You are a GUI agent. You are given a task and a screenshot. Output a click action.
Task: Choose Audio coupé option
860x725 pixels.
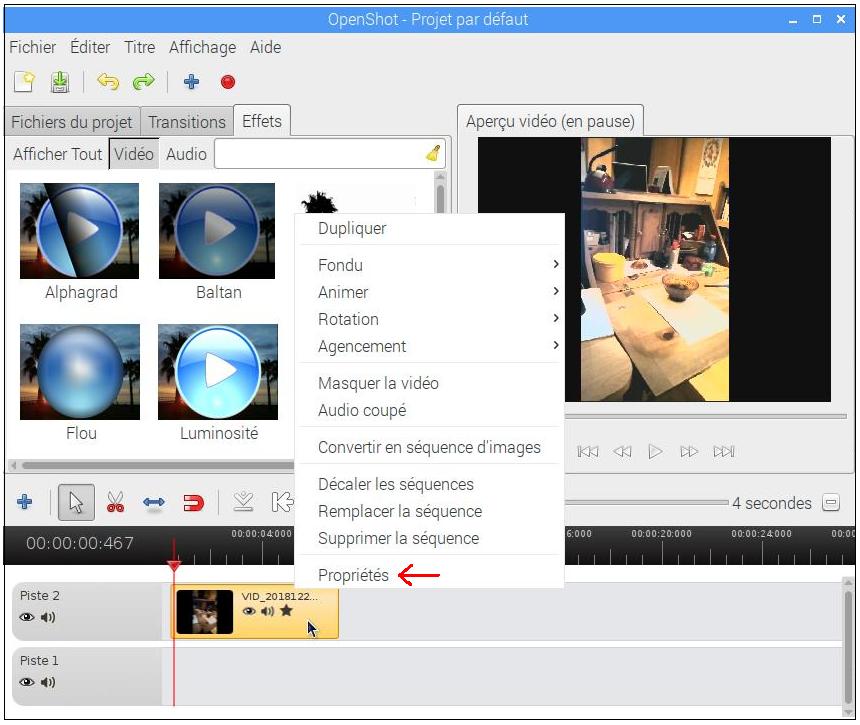431,410
